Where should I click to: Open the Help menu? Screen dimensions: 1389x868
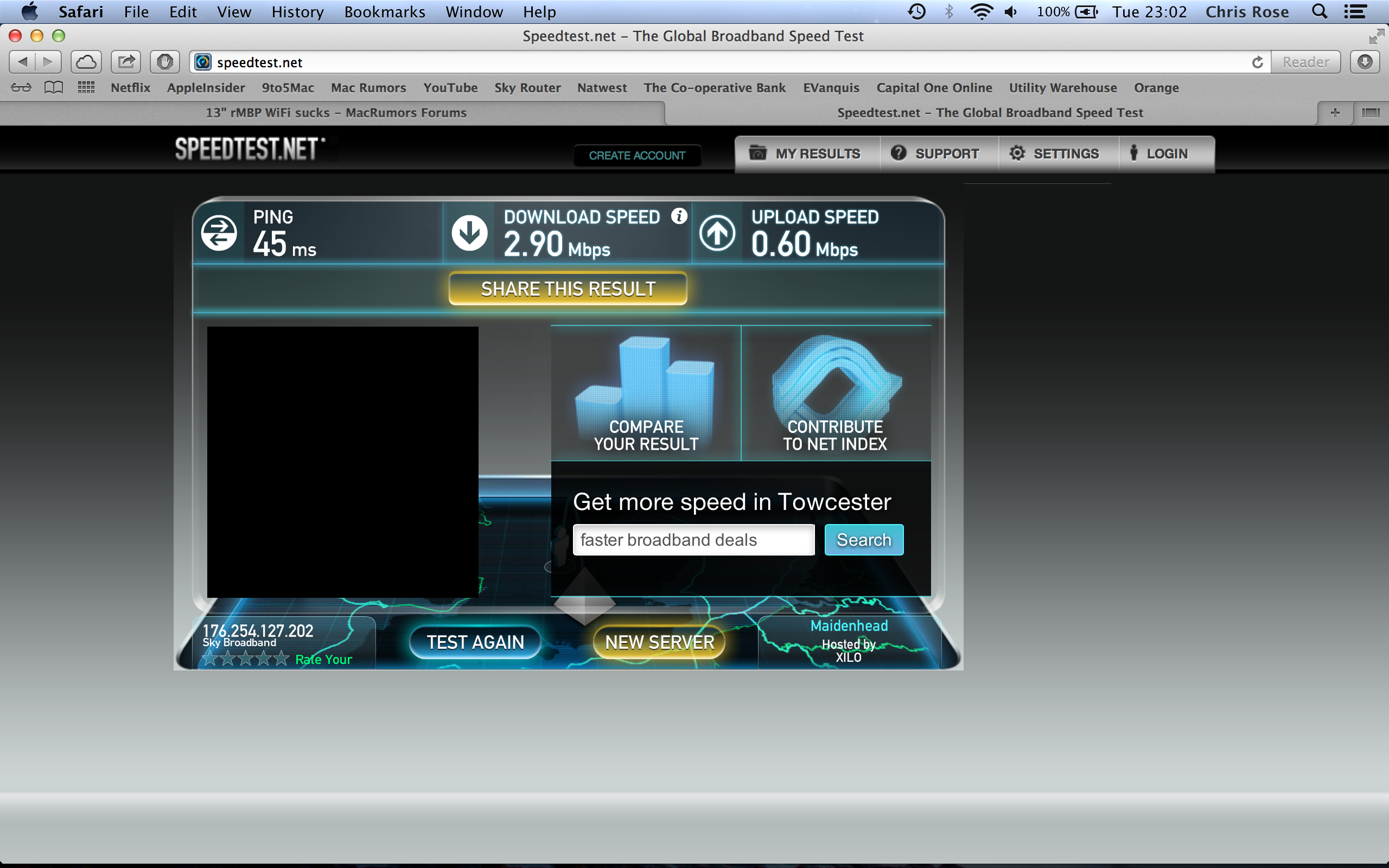coord(539,11)
